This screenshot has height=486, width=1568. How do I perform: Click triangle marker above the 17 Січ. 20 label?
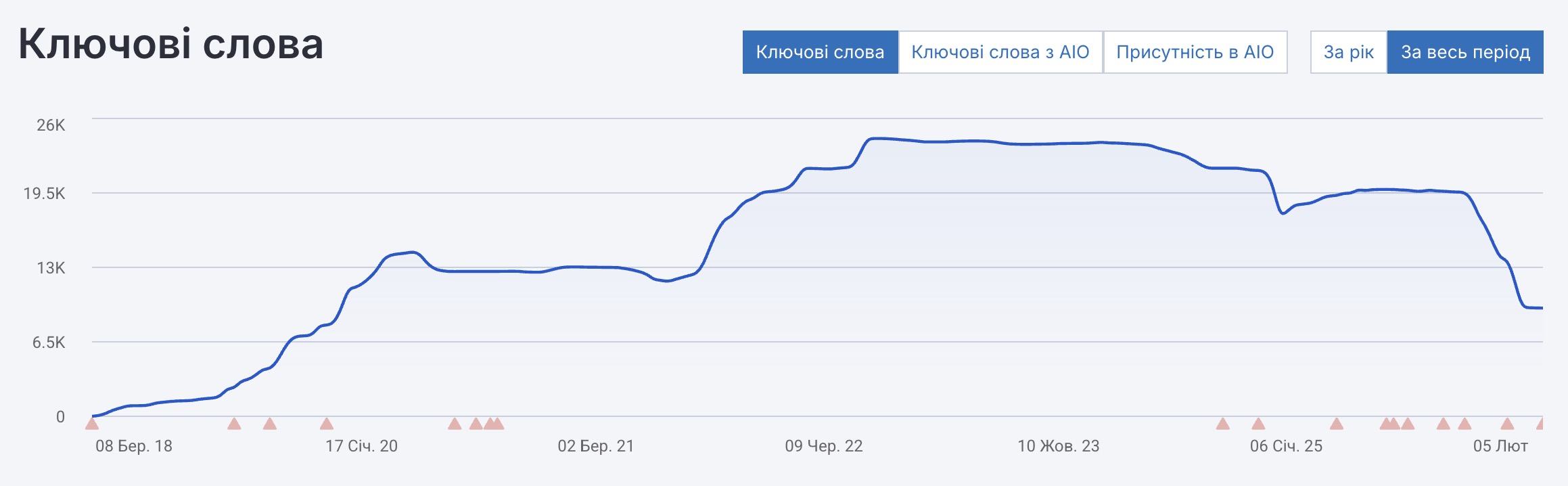(327, 424)
